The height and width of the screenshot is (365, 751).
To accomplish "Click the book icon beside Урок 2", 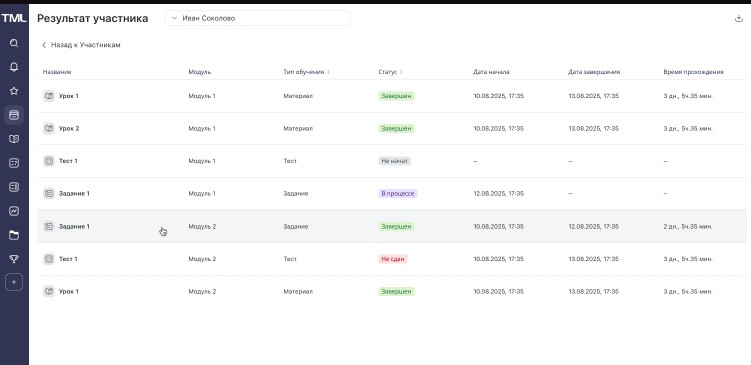I will click(x=48, y=128).
